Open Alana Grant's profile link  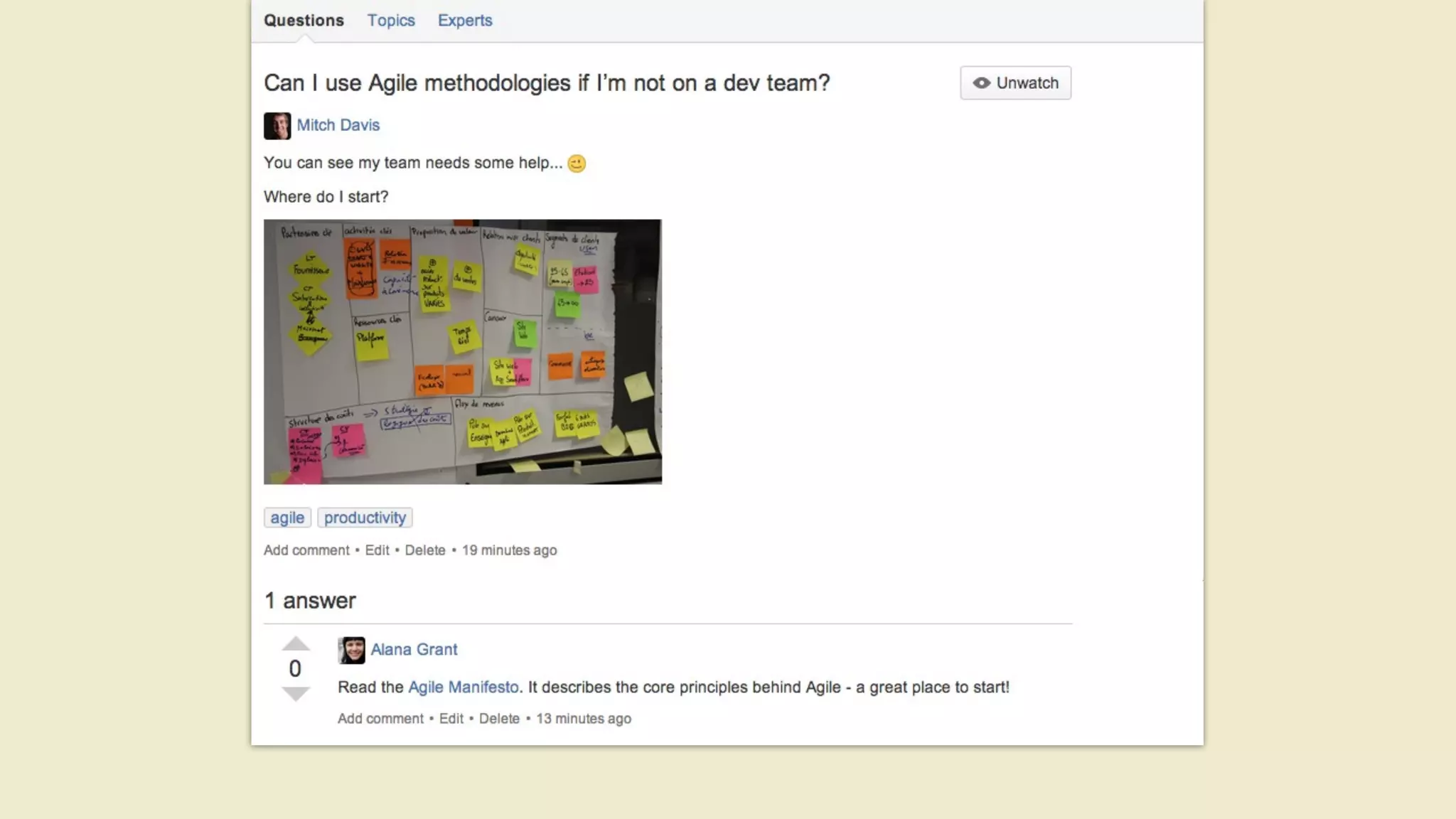tap(414, 650)
